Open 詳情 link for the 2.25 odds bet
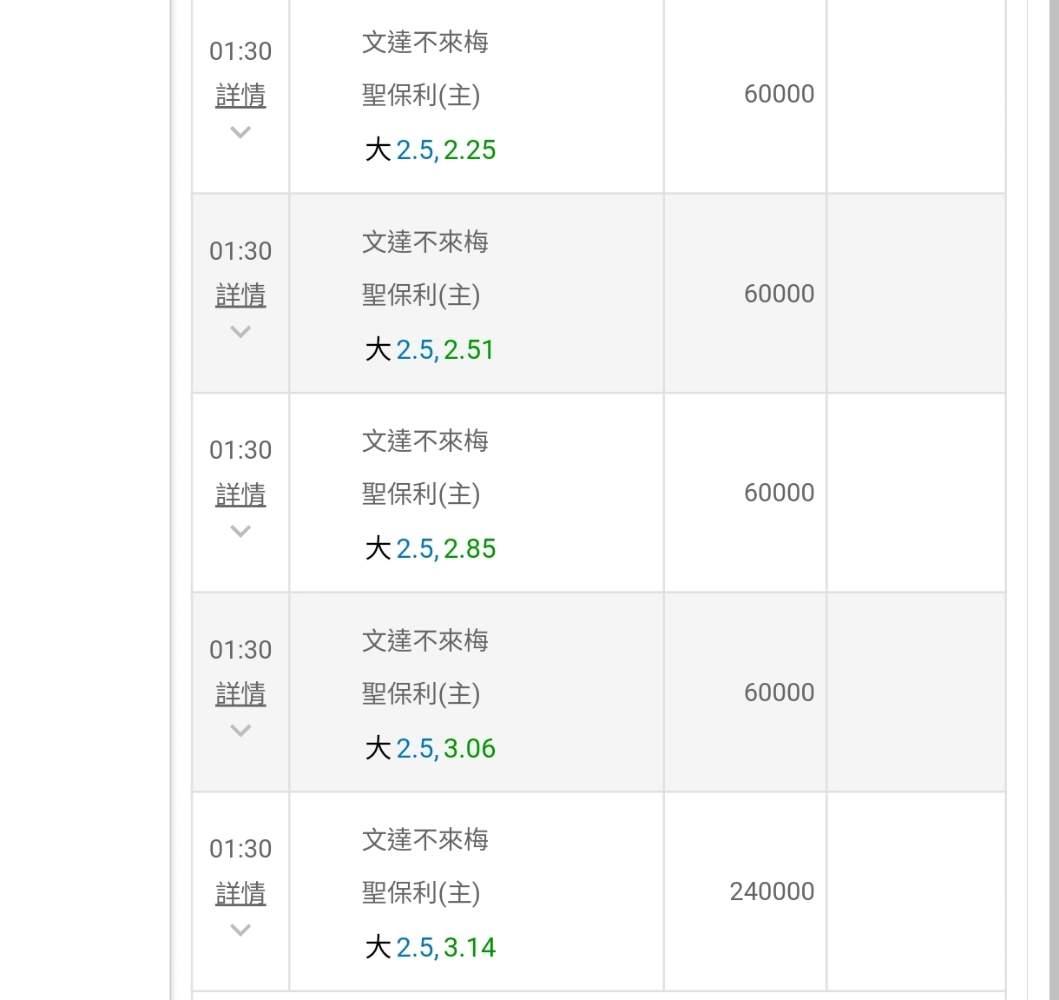Screen dimensions: 1059x1000 tap(241, 96)
